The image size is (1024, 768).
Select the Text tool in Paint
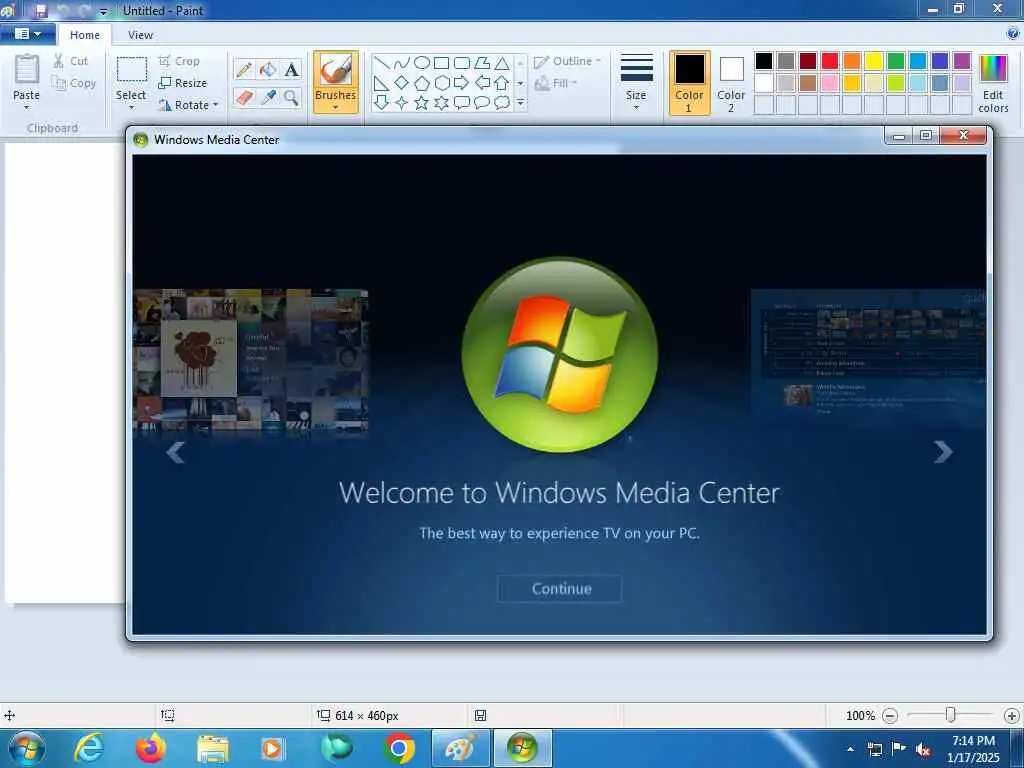click(x=291, y=69)
